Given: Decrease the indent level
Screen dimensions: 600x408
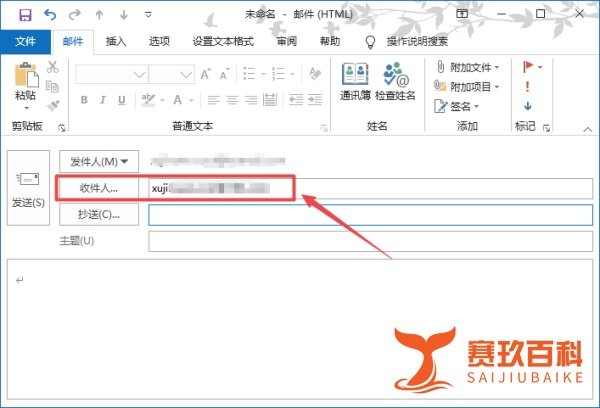Looking at the screenshot, I should [296, 100].
